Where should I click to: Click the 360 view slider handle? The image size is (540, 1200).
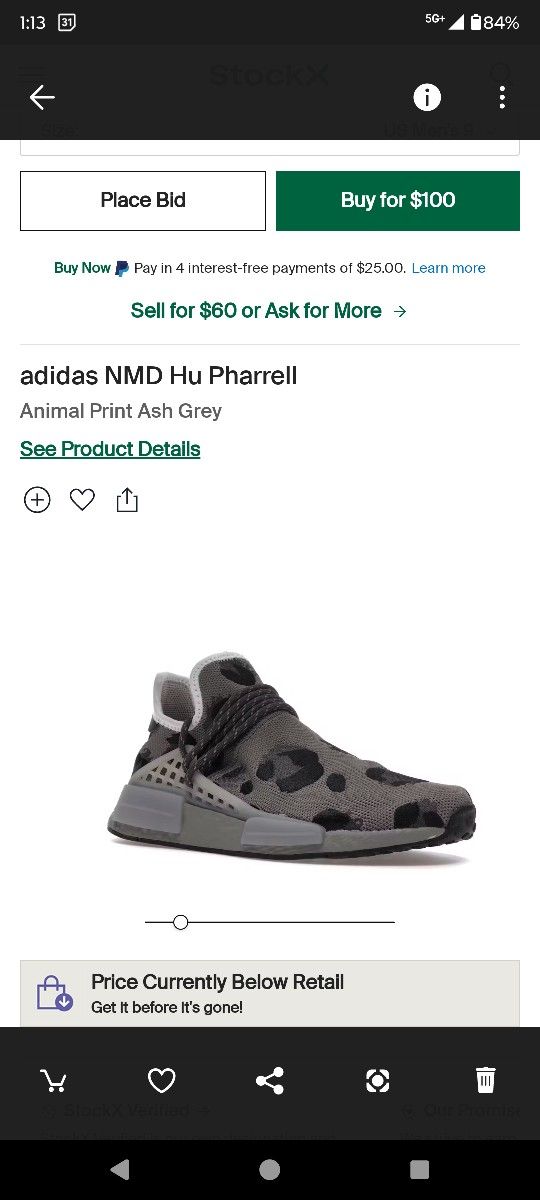pos(180,922)
